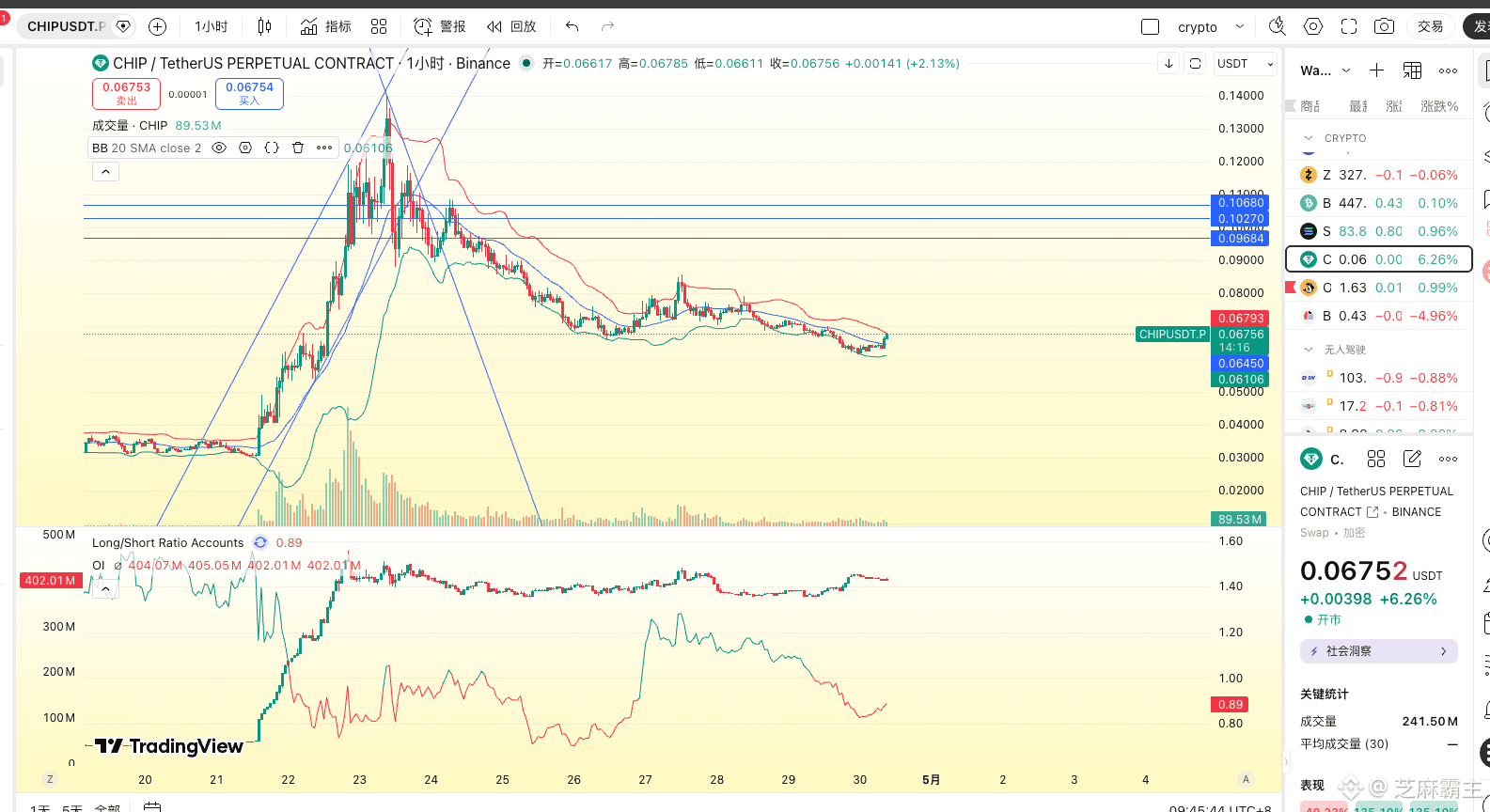Toggle the A auto-scale button on time axis
The image size is (1490, 812).
point(1247,779)
